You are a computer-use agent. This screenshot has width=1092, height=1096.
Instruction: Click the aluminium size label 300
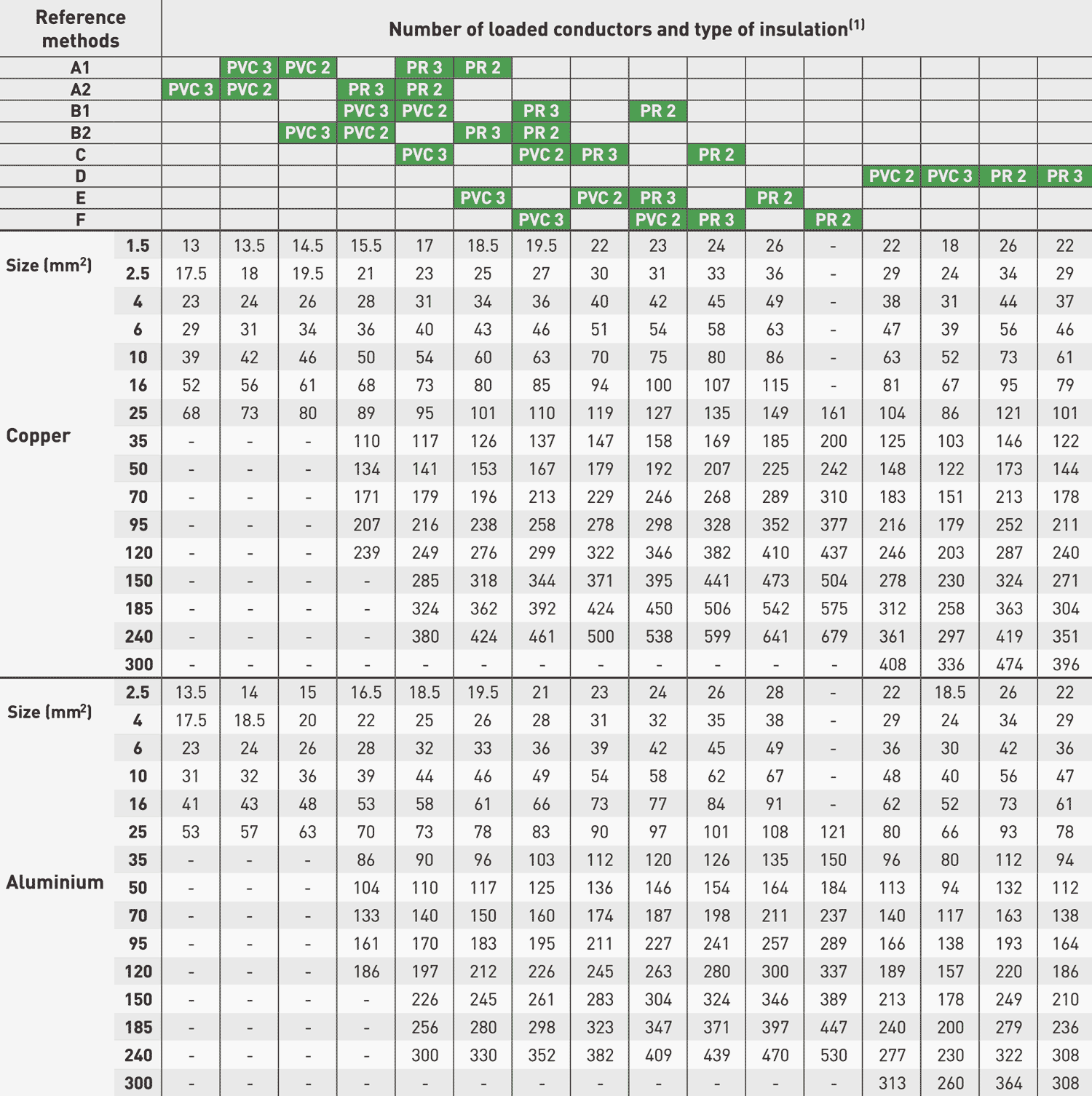tap(138, 1083)
